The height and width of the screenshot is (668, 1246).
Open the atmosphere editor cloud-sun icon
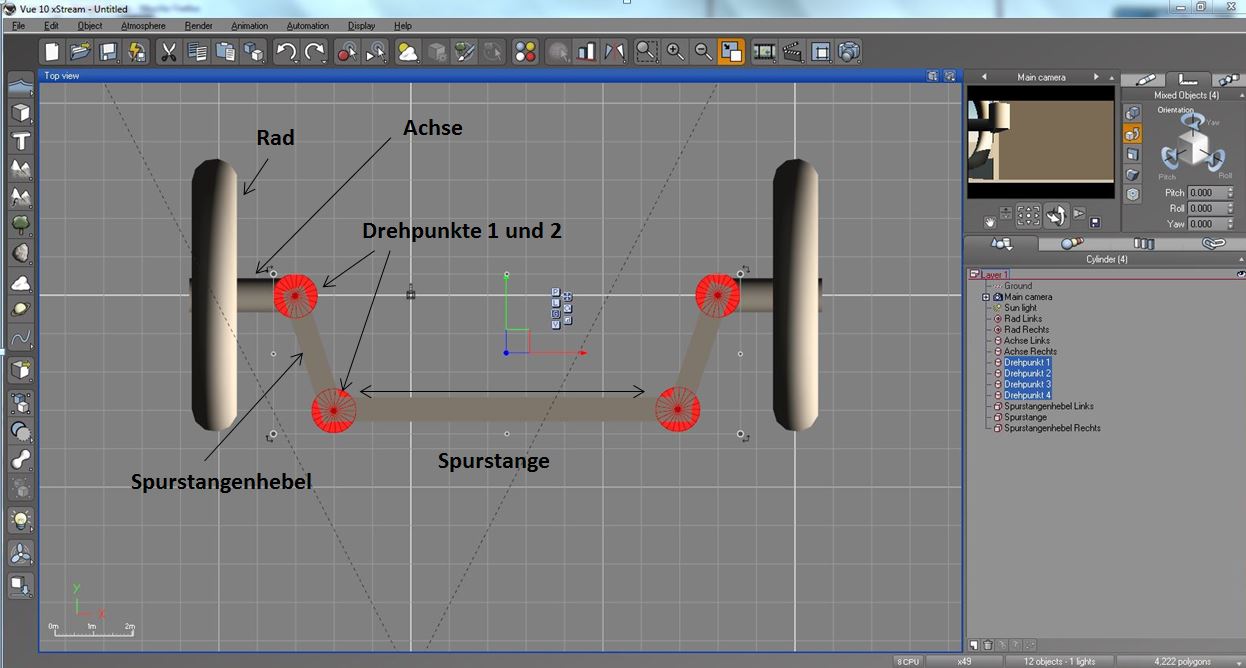coord(408,52)
